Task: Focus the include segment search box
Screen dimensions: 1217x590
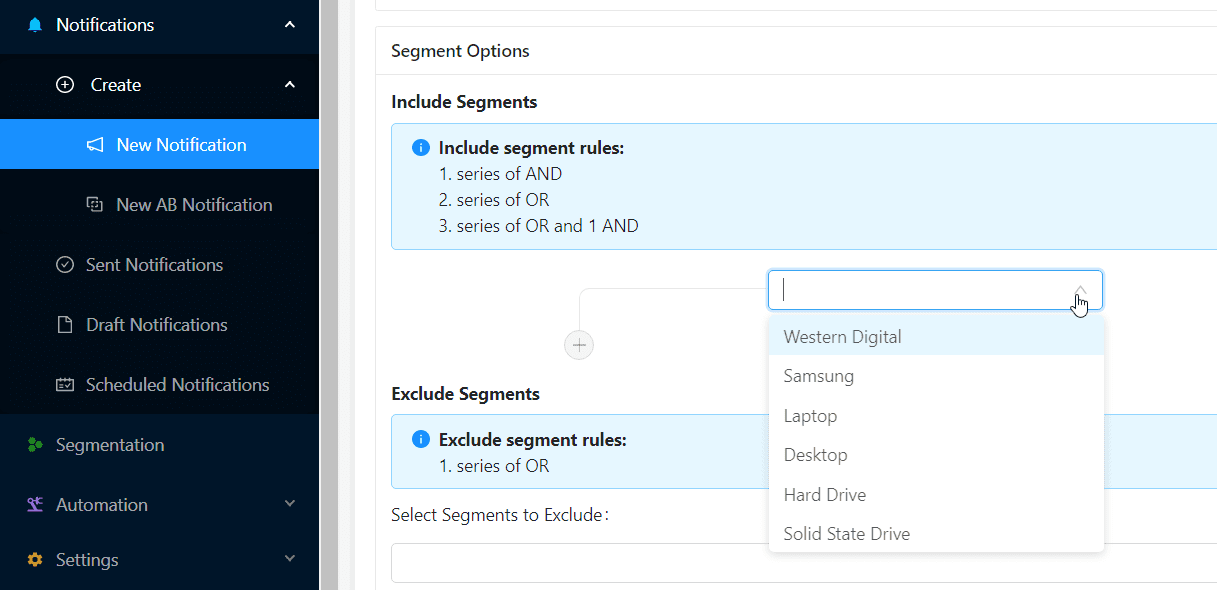Action: coord(920,290)
